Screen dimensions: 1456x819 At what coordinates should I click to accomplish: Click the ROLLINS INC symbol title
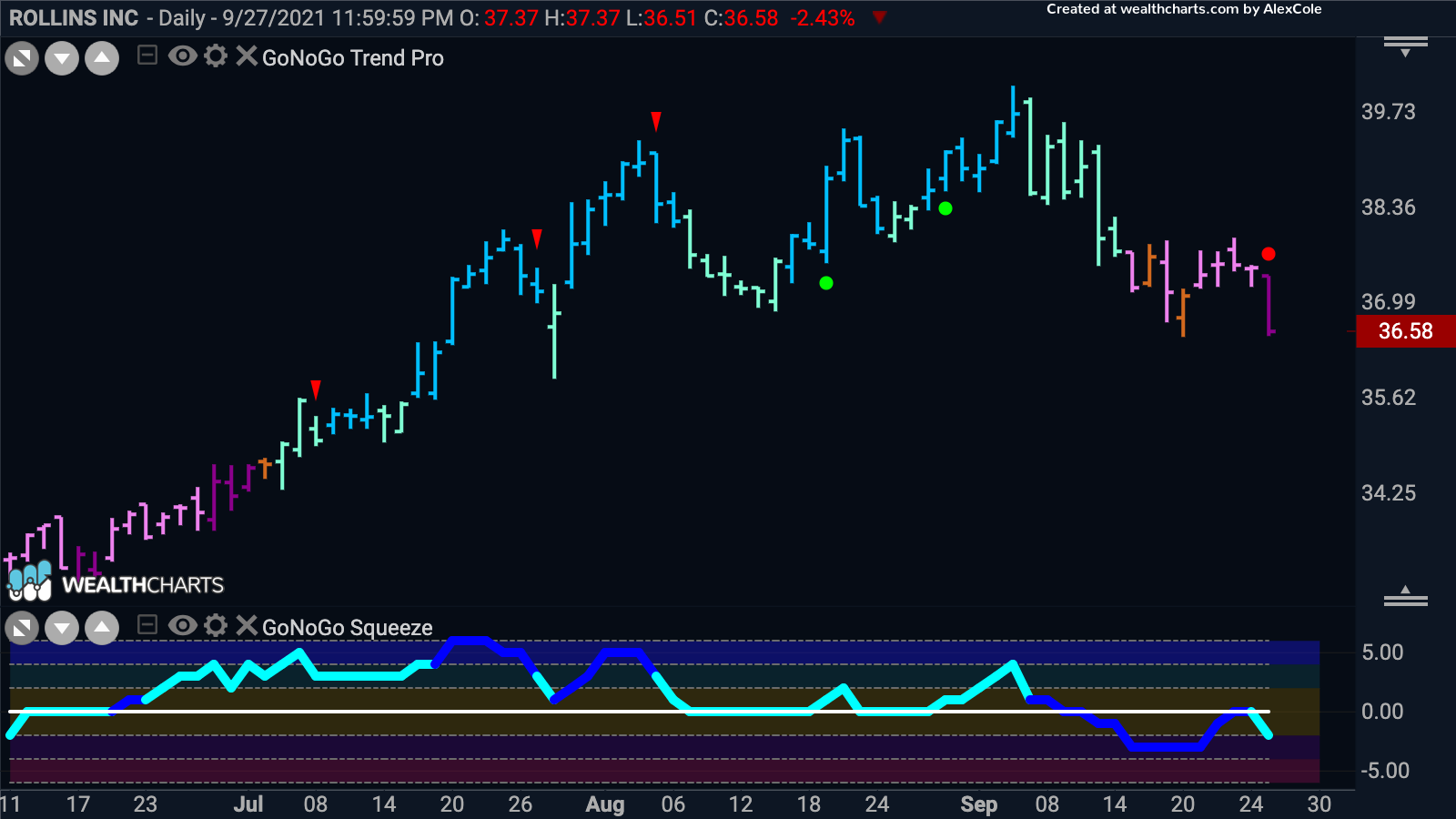(74, 18)
